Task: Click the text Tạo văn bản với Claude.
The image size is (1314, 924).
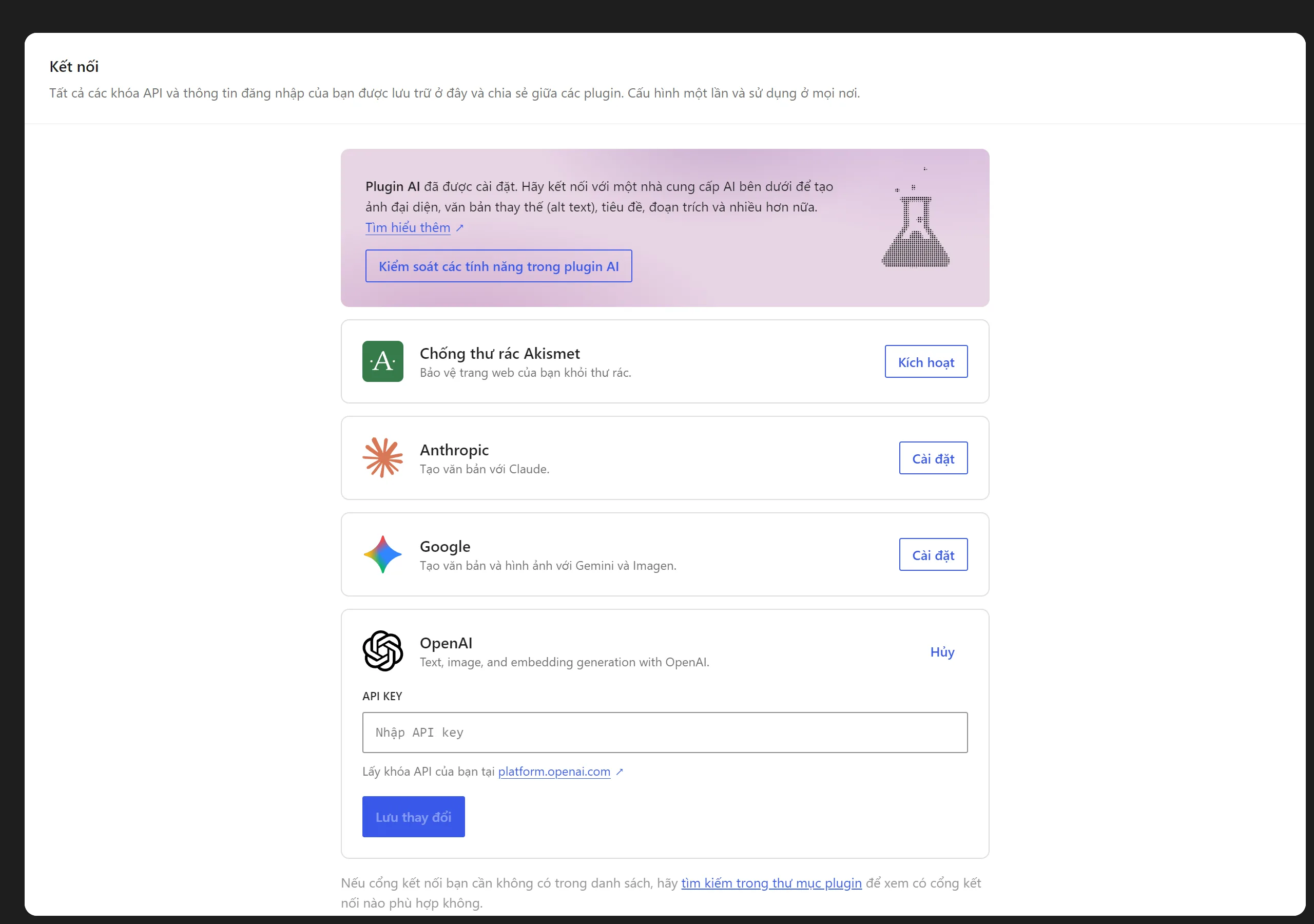Action: tap(484, 469)
